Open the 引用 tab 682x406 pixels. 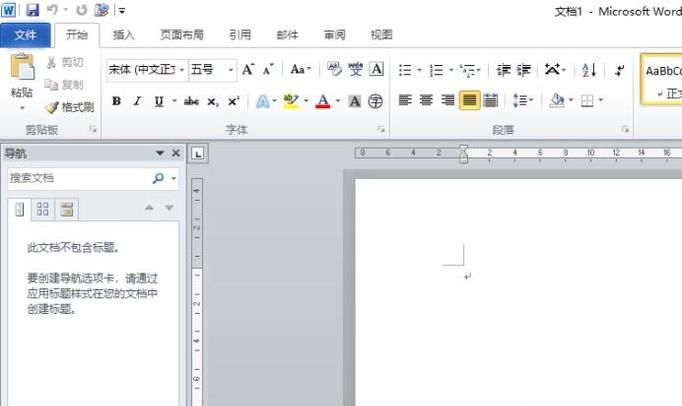point(240,35)
